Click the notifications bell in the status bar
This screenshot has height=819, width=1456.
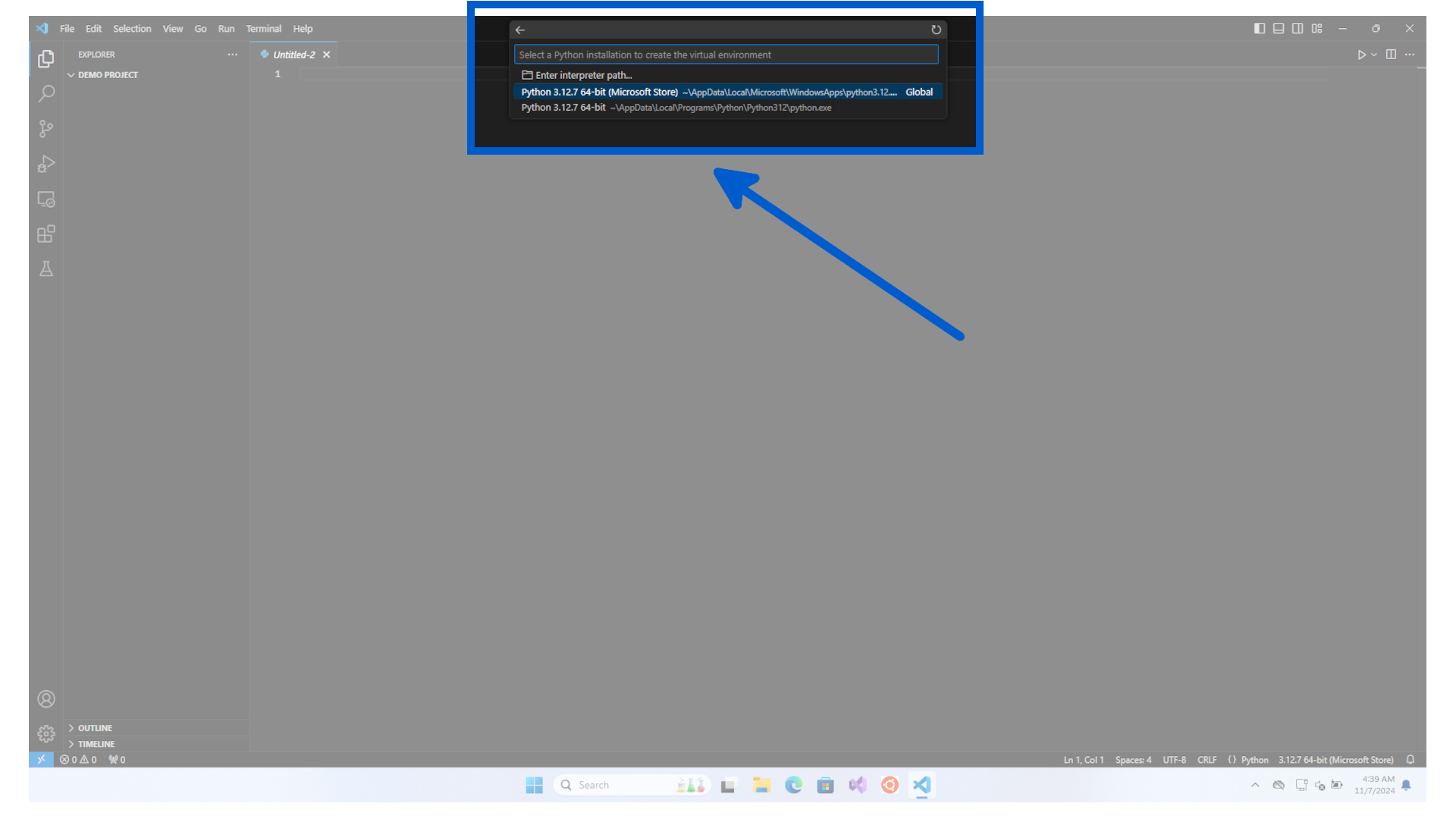coord(1410,759)
